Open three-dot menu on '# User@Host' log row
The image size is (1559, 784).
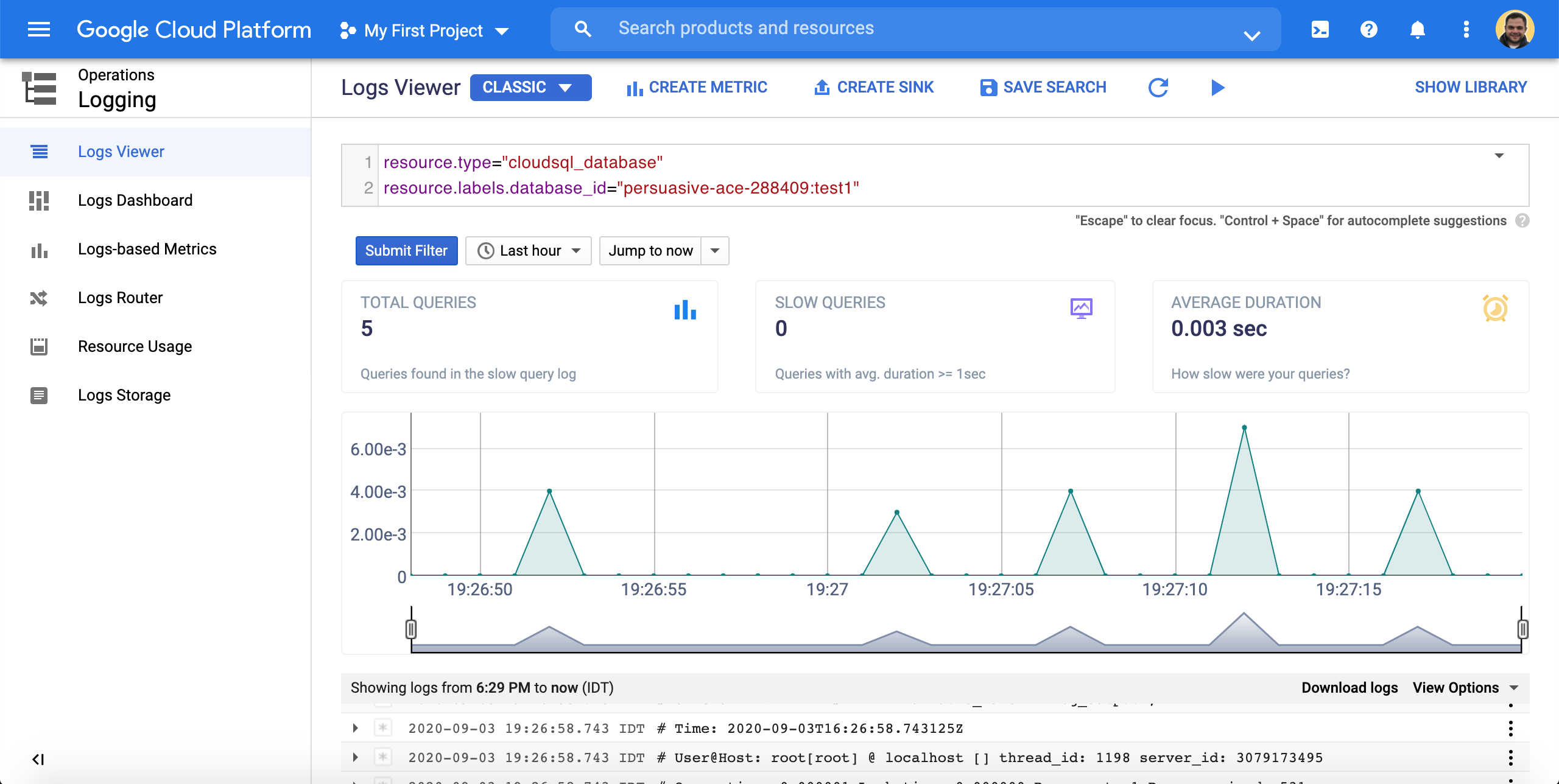[1511, 757]
